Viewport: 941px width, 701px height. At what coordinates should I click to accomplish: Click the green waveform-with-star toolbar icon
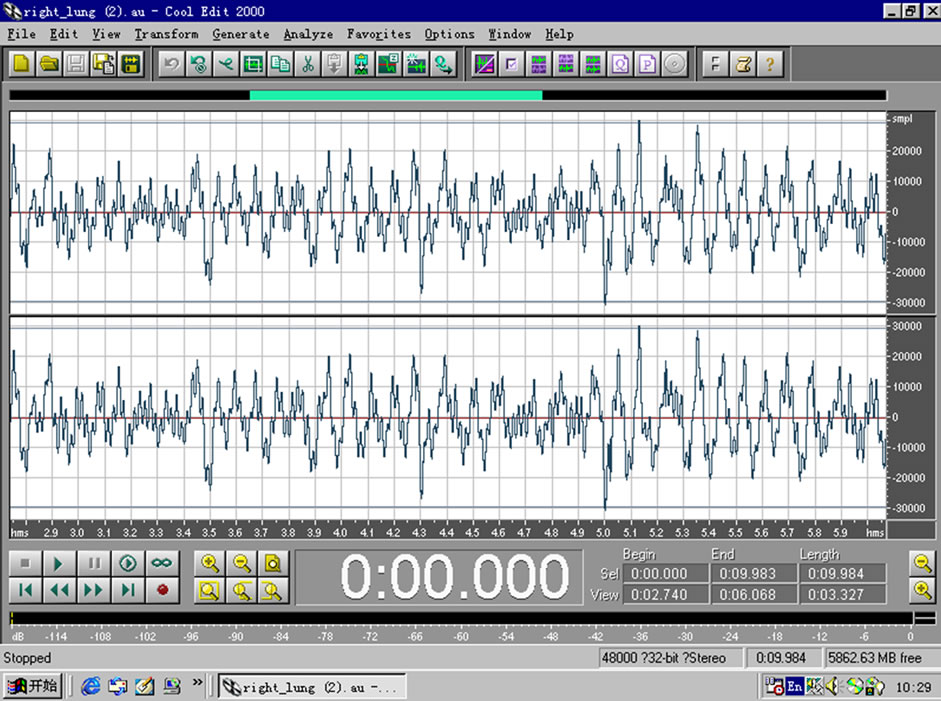[416, 64]
